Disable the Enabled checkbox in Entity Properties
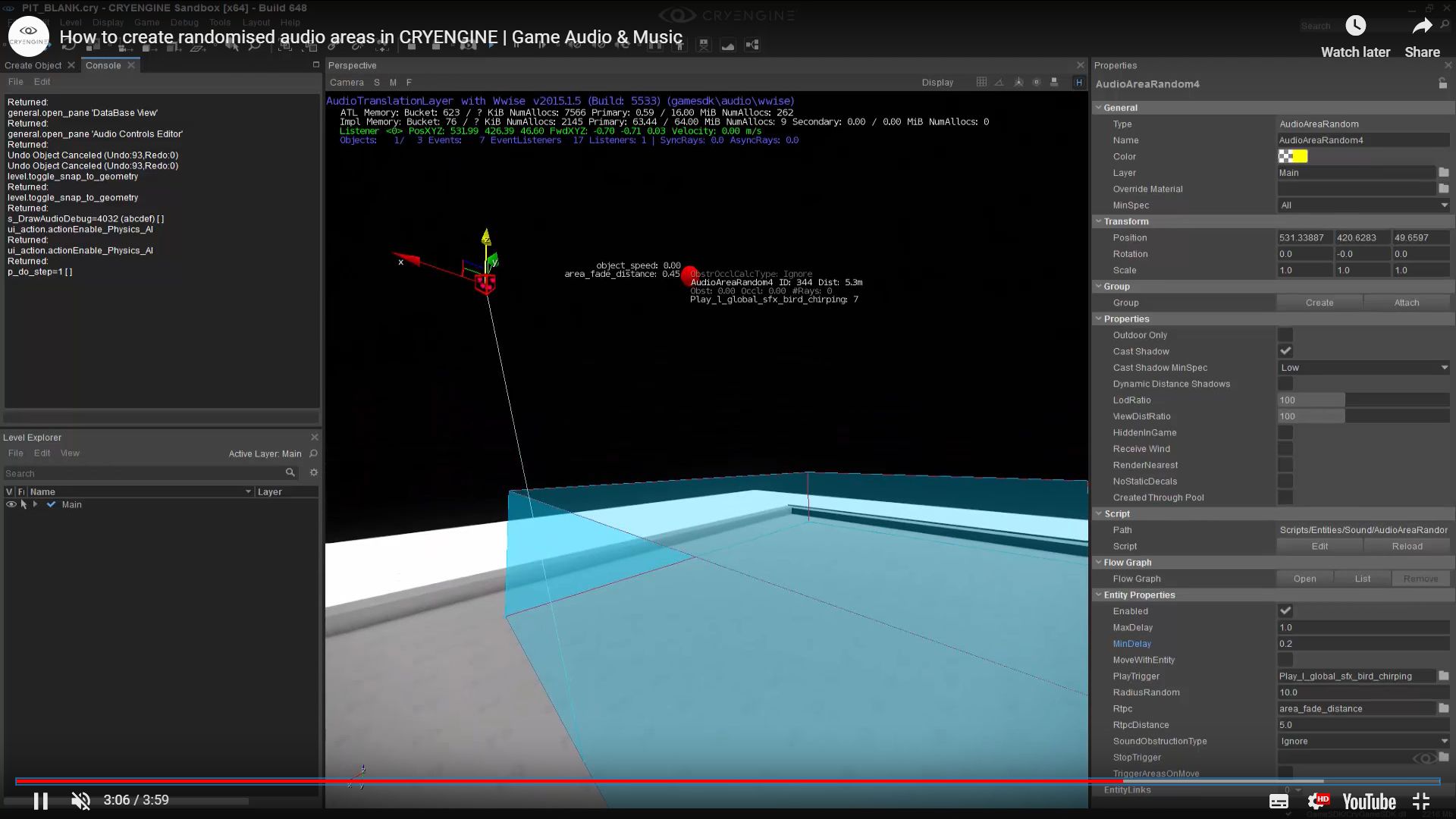1456x819 pixels. click(x=1285, y=610)
